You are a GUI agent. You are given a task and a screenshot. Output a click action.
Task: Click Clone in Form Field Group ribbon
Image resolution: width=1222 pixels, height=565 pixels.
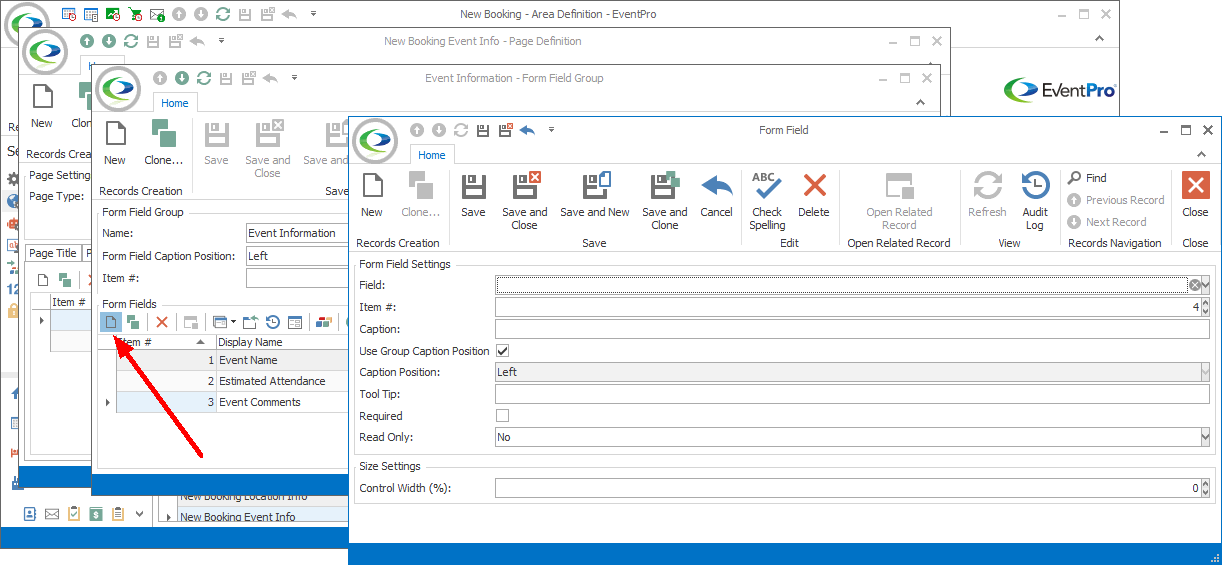pos(163,143)
